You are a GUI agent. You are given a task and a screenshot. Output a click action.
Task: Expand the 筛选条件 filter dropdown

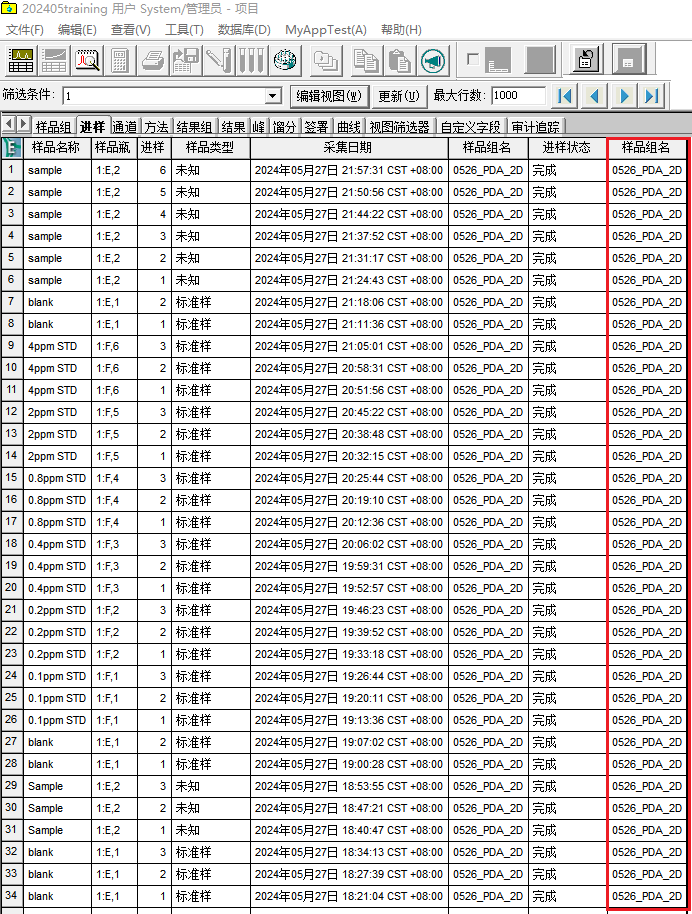(272, 96)
